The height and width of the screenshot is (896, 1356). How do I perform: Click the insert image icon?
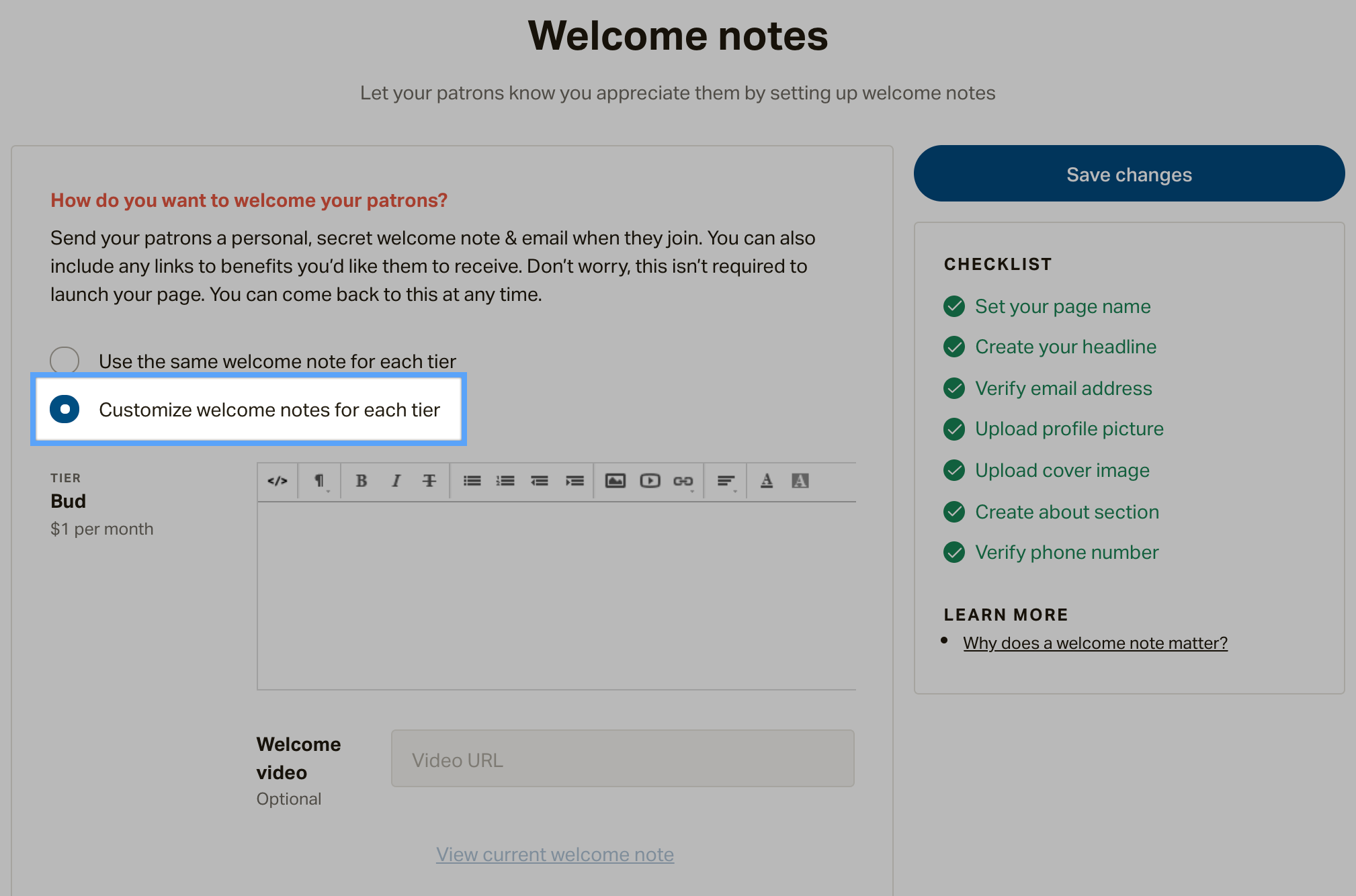click(614, 480)
